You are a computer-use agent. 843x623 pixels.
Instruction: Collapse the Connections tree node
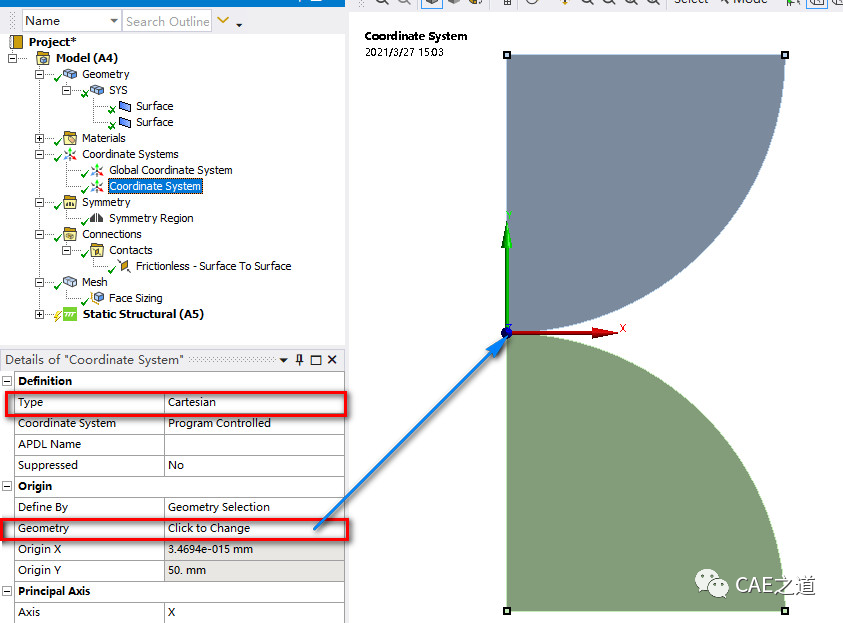[39, 234]
